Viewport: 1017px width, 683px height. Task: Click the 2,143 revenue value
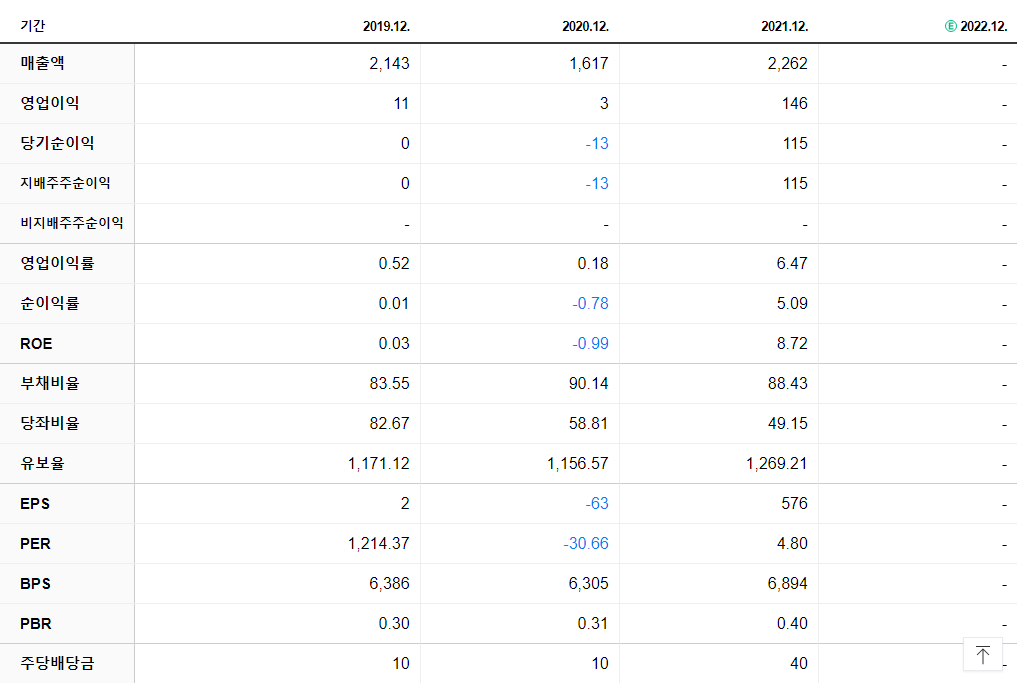pos(389,64)
